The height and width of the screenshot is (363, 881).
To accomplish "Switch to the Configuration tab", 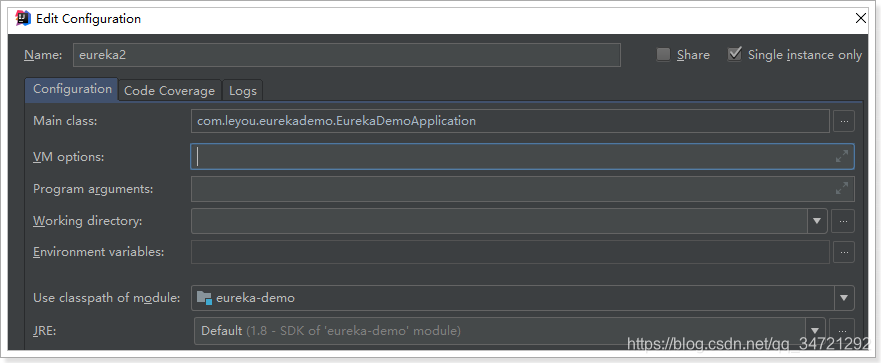I will pyautogui.click(x=72, y=89).
